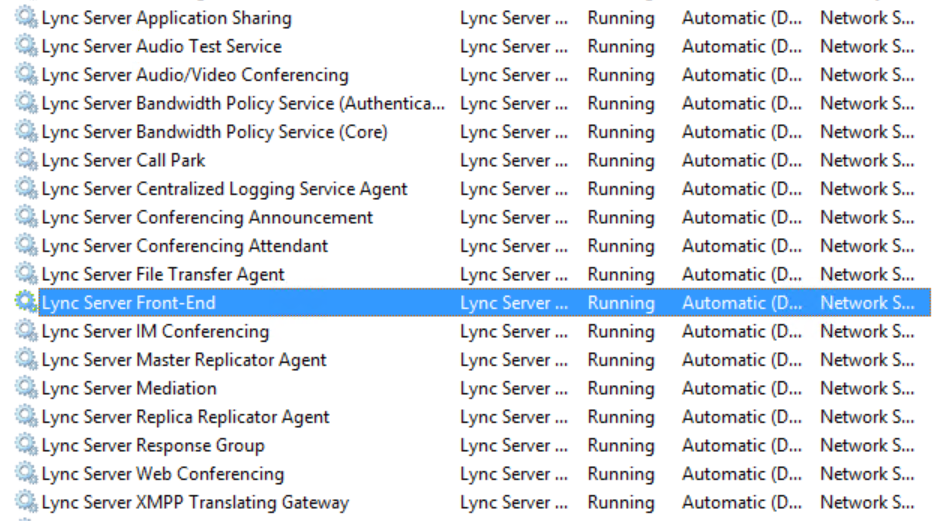Click gear icon for XMPP Translating Gateway
Screen dimensions: 932x527
[x=26, y=502]
